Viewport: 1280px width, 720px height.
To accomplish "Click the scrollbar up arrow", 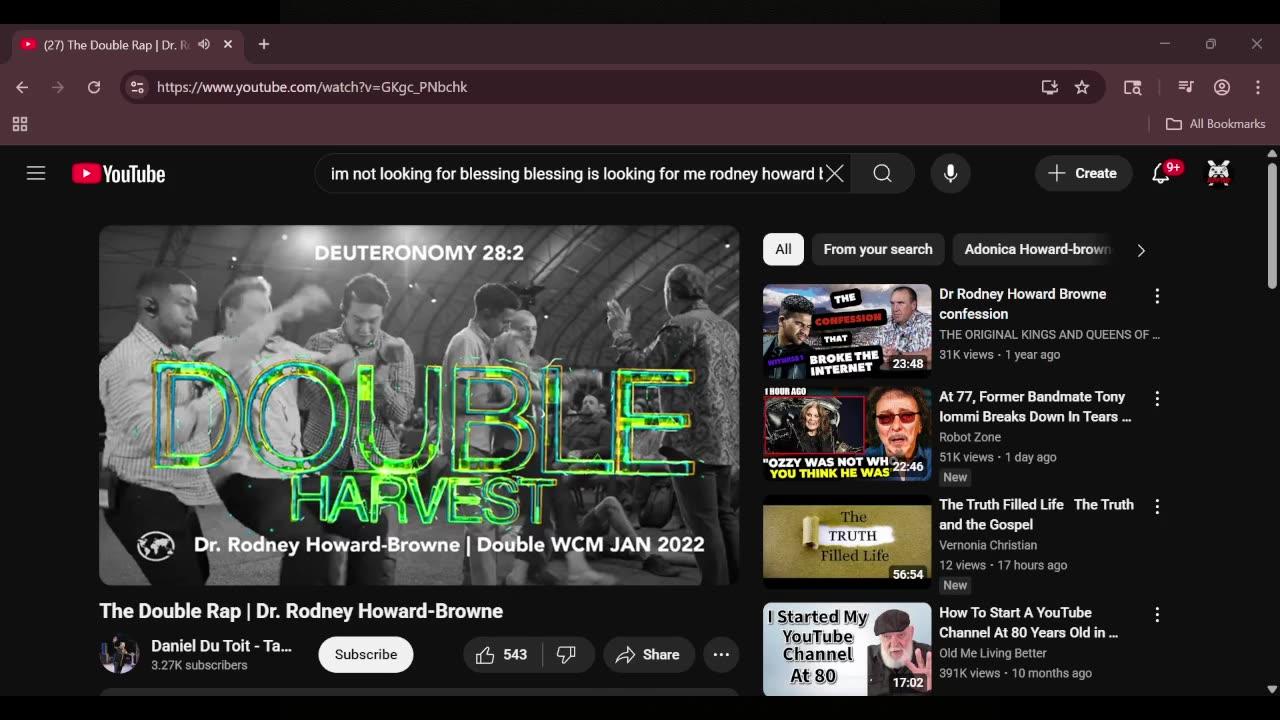I will (x=1272, y=153).
